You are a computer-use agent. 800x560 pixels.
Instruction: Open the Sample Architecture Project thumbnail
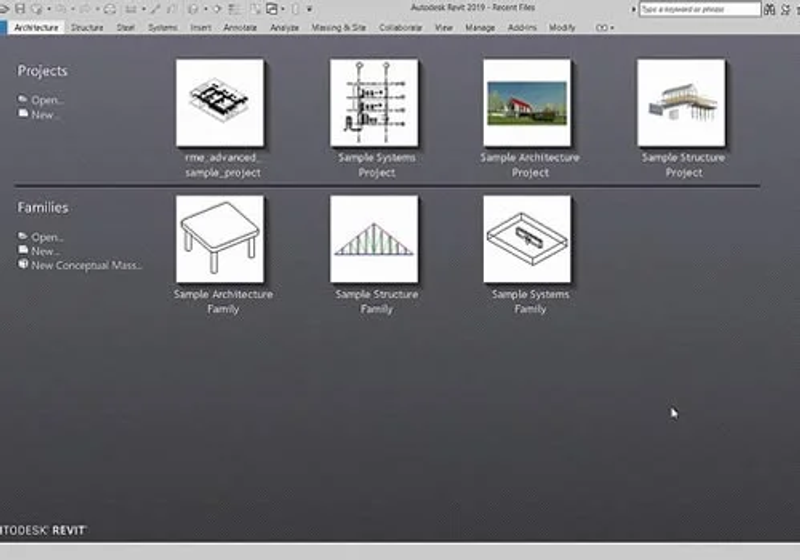[527, 103]
